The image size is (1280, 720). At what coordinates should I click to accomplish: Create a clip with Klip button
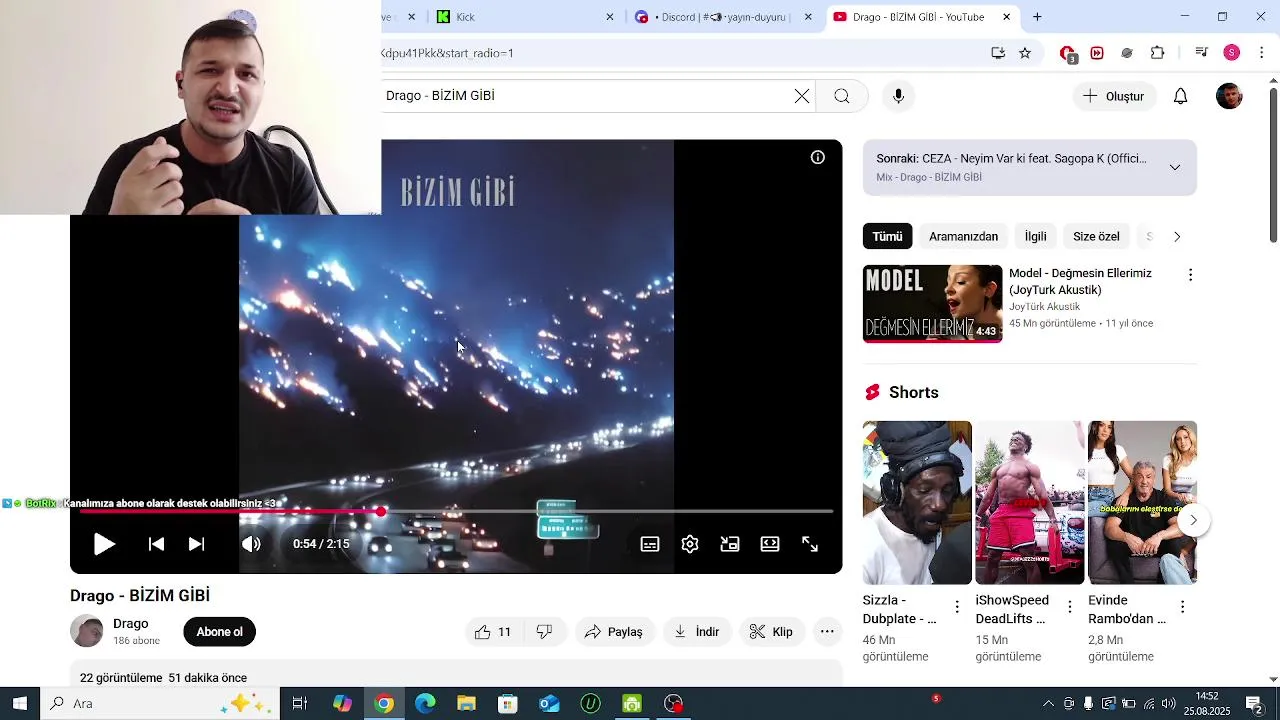(x=771, y=632)
